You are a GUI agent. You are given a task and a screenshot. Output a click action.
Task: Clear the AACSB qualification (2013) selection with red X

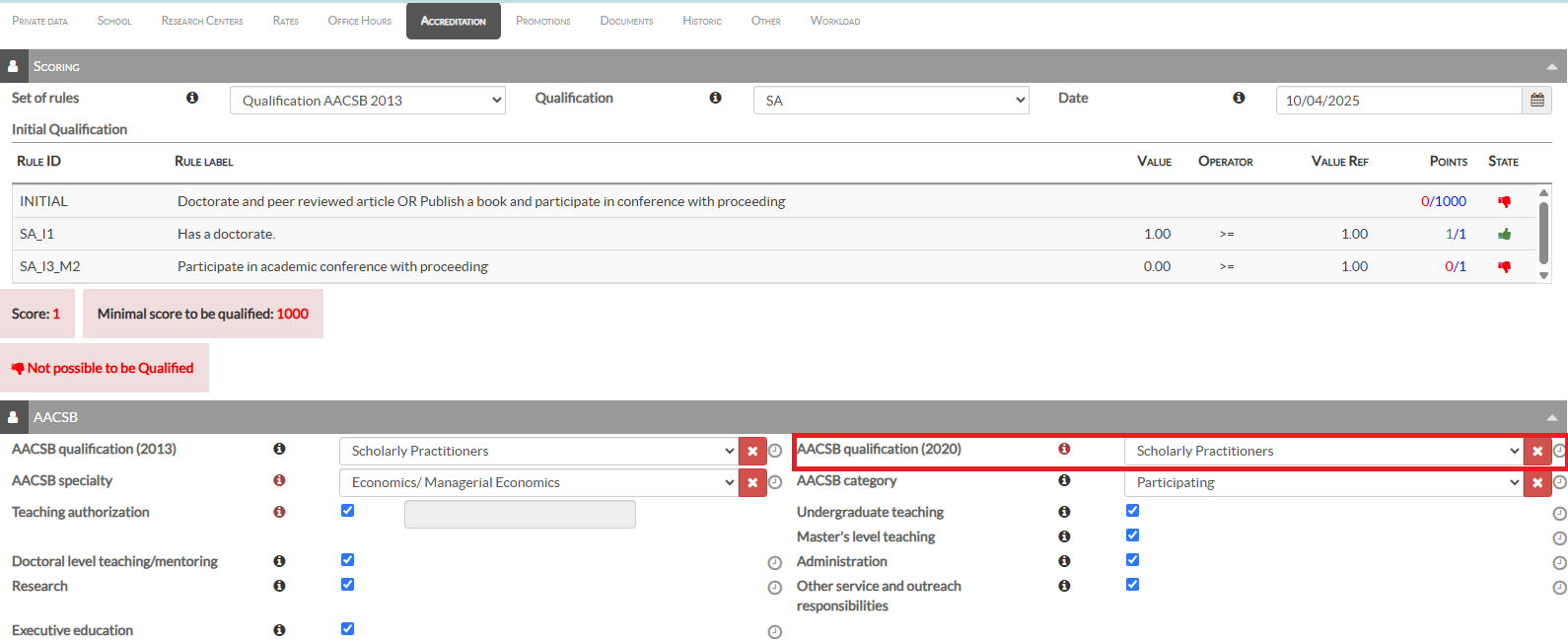[x=752, y=452]
